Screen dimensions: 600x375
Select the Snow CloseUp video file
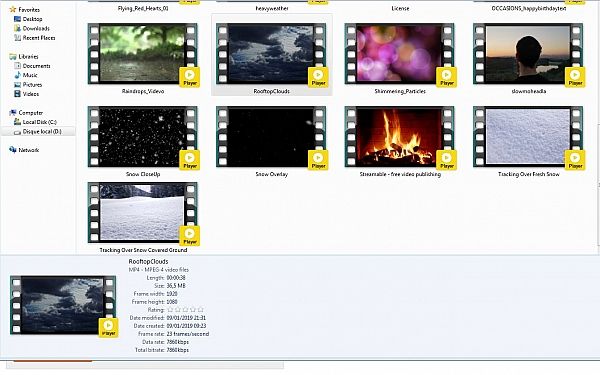pyautogui.click(x=143, y=137)
